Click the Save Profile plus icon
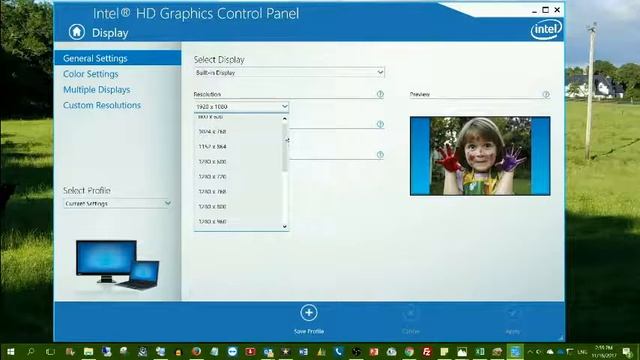 tap(309, 313)
